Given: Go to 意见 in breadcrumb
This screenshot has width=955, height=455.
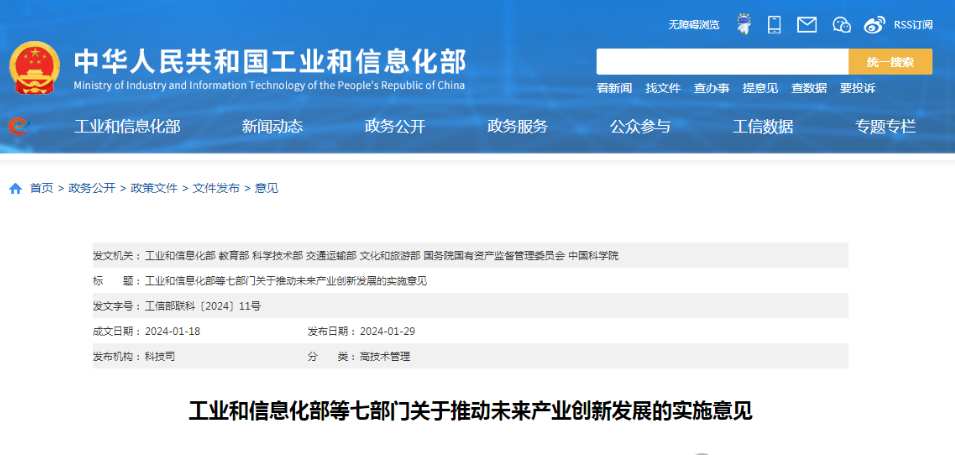Looking at the screenshot, I should coord(266,188).
